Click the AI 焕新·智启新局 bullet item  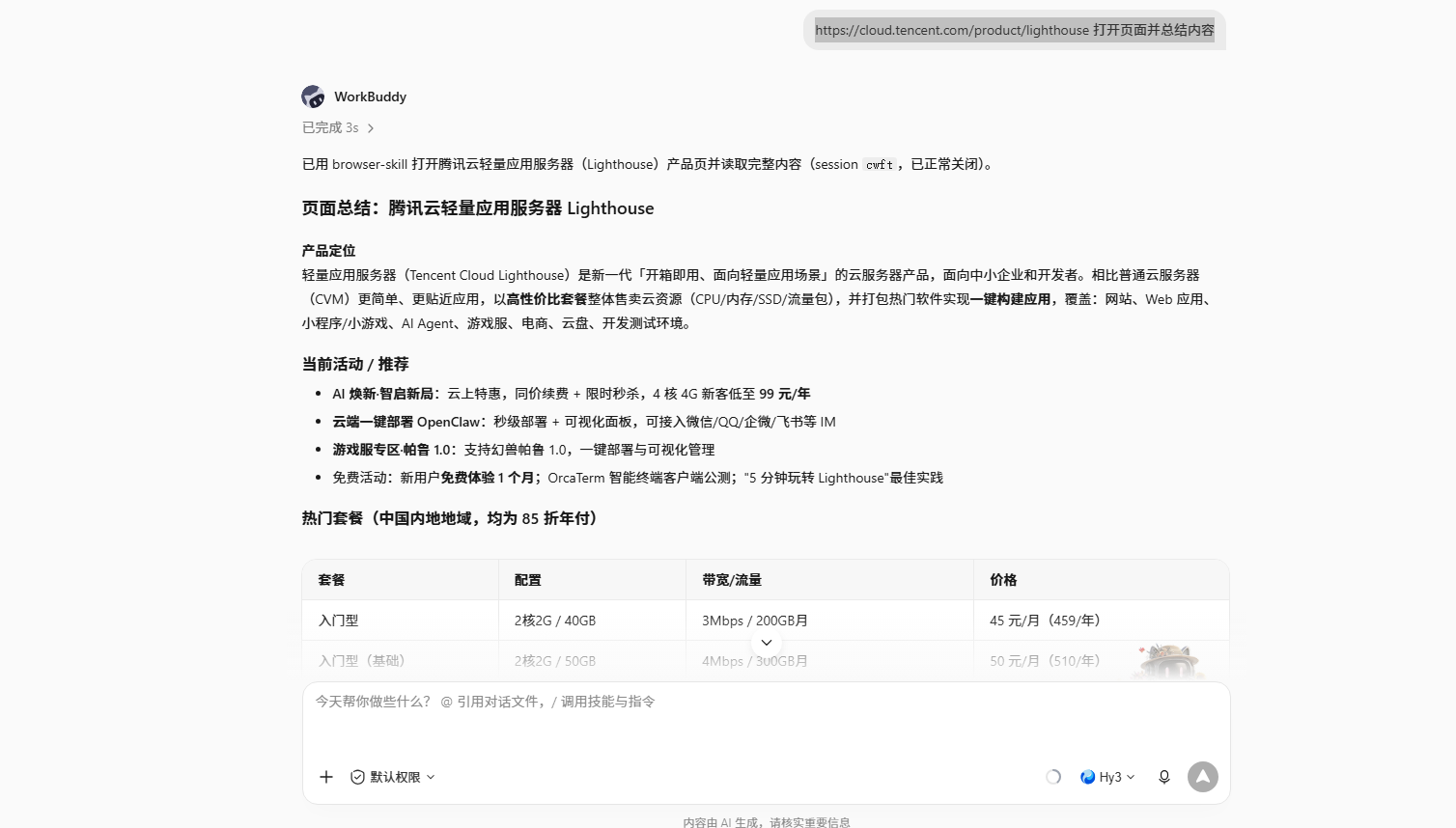[572, 394]
